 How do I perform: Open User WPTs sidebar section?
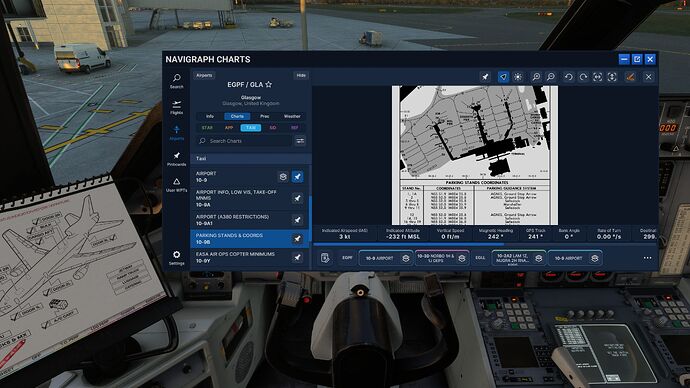[176, 185]
